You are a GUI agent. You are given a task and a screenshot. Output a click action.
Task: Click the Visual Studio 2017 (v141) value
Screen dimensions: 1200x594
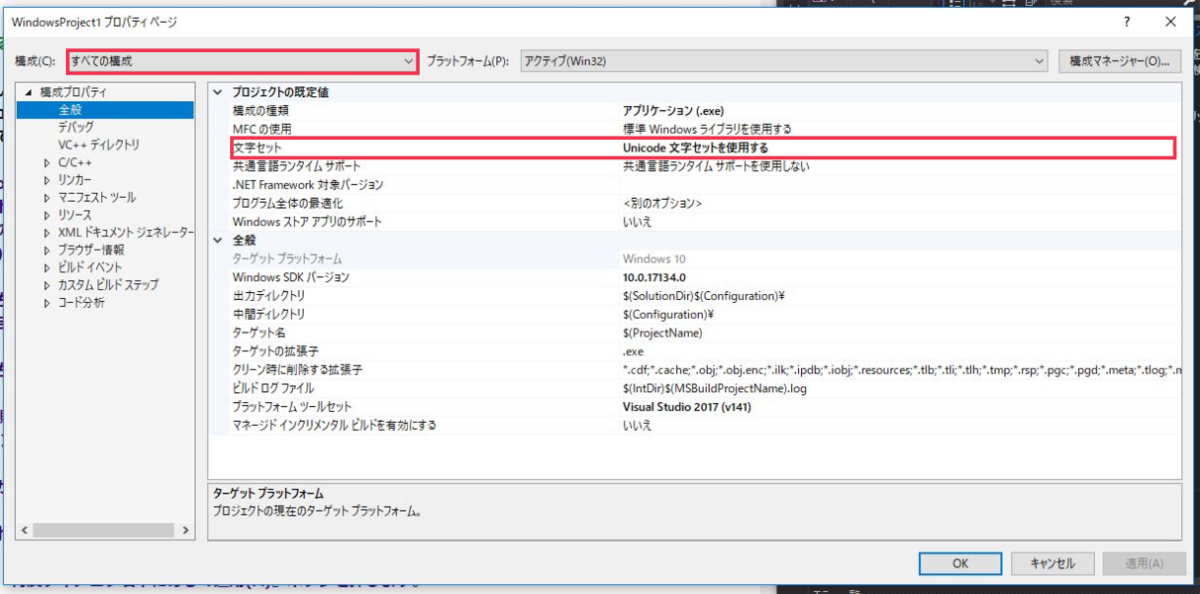coord(687,407)
